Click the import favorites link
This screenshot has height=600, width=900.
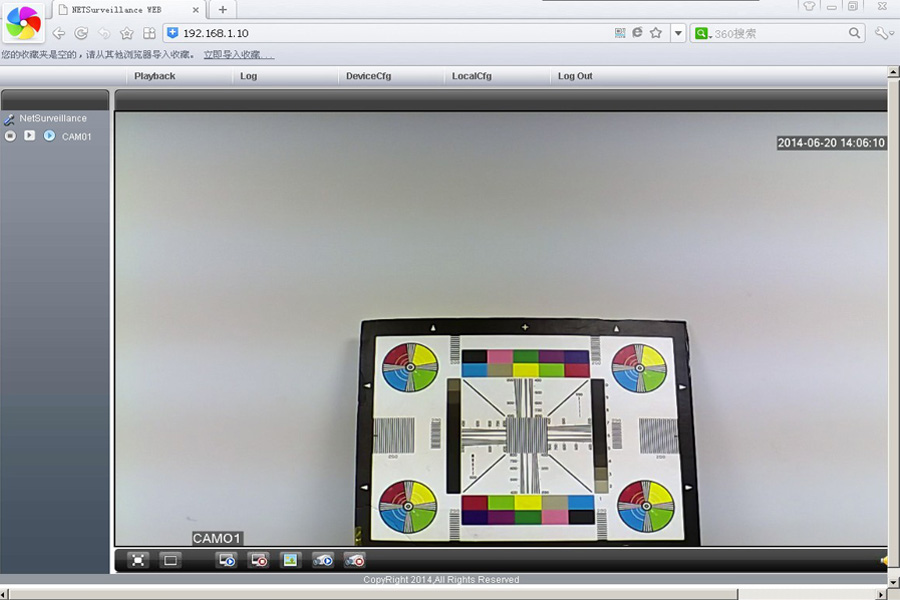click(238, 55)
